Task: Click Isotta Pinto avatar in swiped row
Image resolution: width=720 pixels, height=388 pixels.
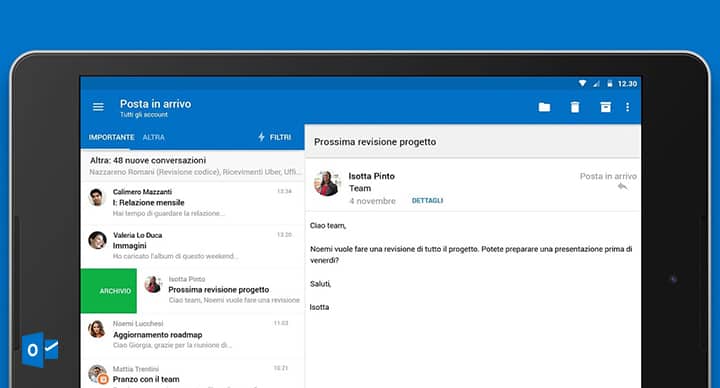Action: click(153, 284)
